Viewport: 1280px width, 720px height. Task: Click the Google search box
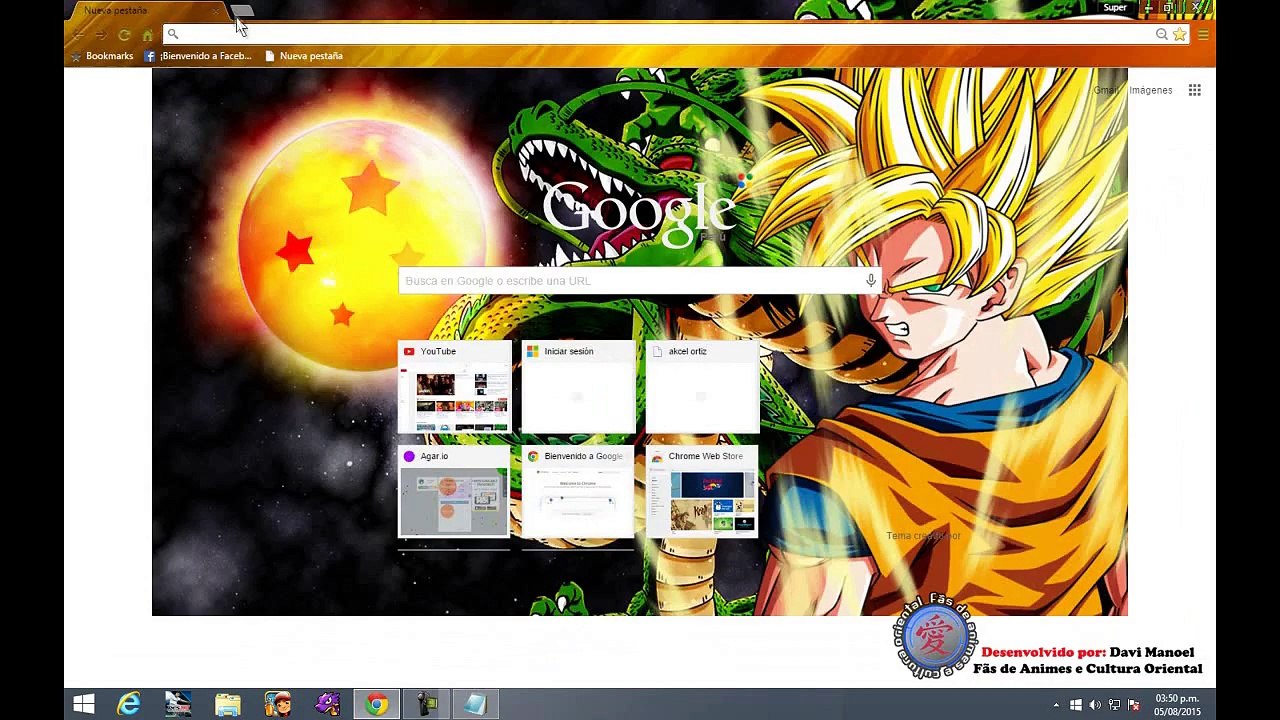click(x=640, y=281)
